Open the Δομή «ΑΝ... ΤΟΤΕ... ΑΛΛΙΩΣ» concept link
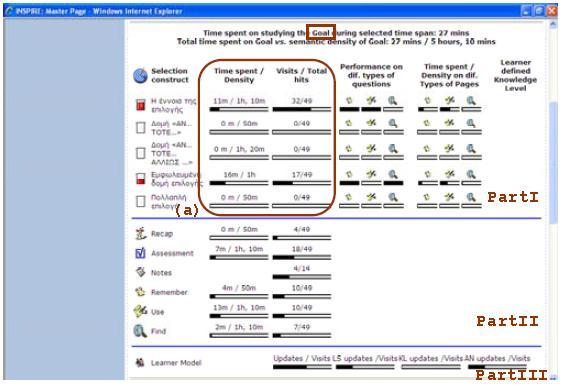562x386 pixels. [172, 153]
